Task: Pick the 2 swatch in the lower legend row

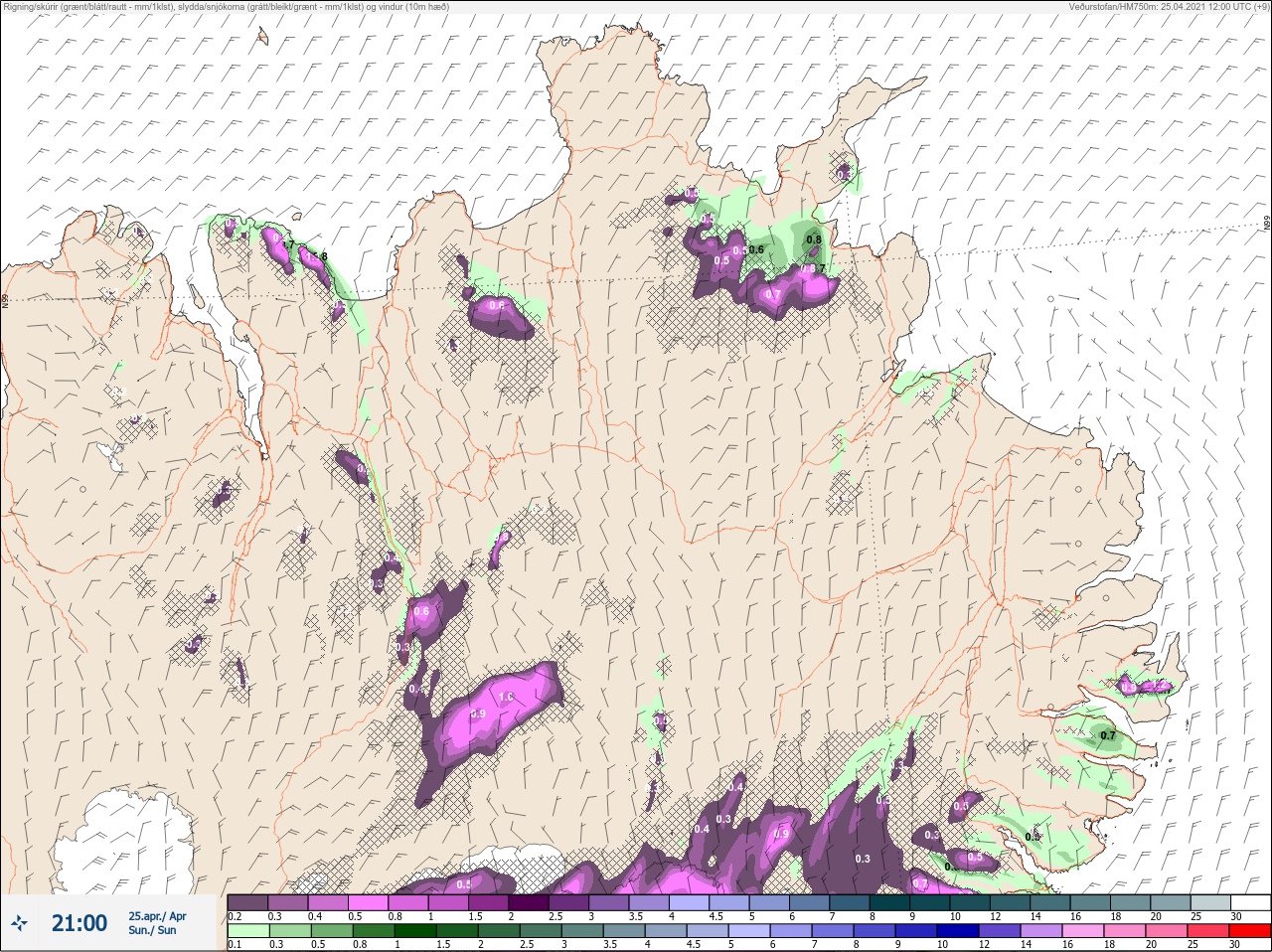Action: 499,931
